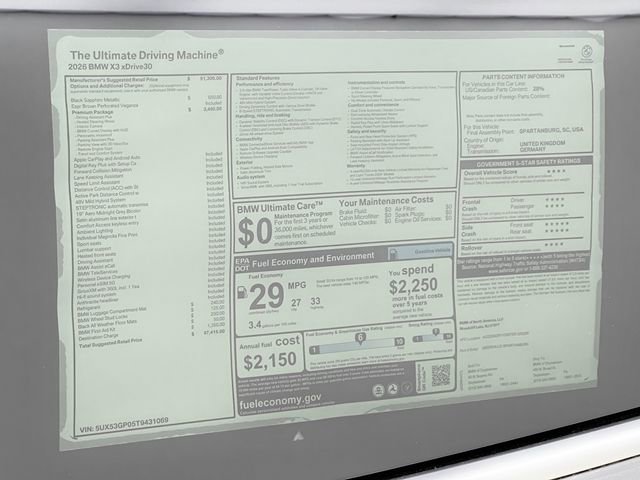Click 'Instrumentation and controls' subheading
The height and width of the screenshot is (480, 640).
(x=376, y=82)
